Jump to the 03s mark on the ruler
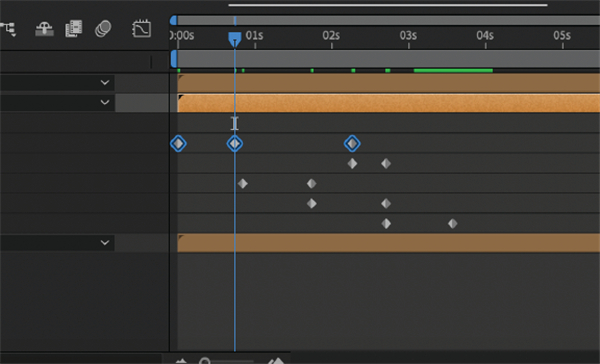600x364 pixels. point(408,36)
